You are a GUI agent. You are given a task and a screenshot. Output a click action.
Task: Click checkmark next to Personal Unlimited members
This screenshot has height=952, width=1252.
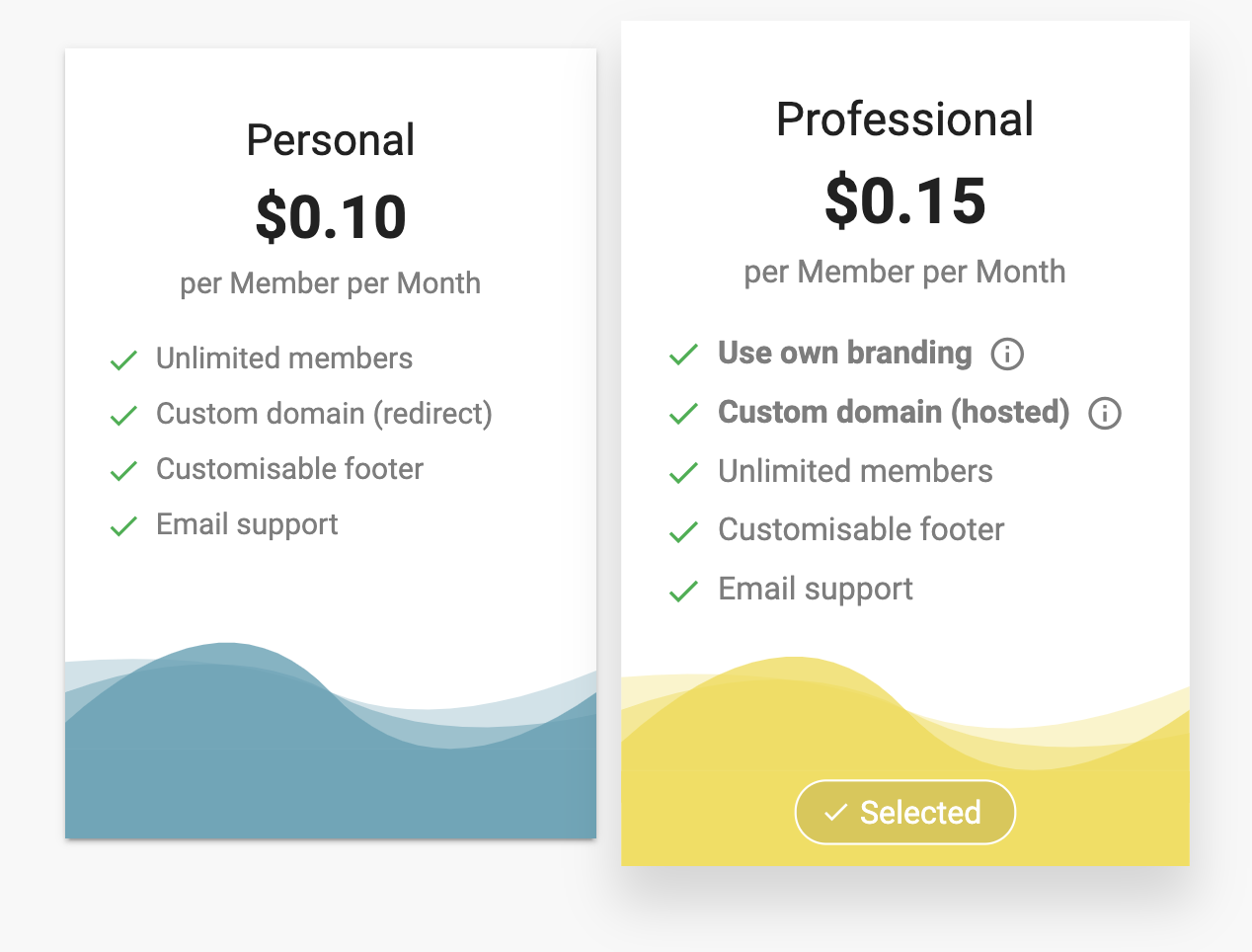(123, 359)
